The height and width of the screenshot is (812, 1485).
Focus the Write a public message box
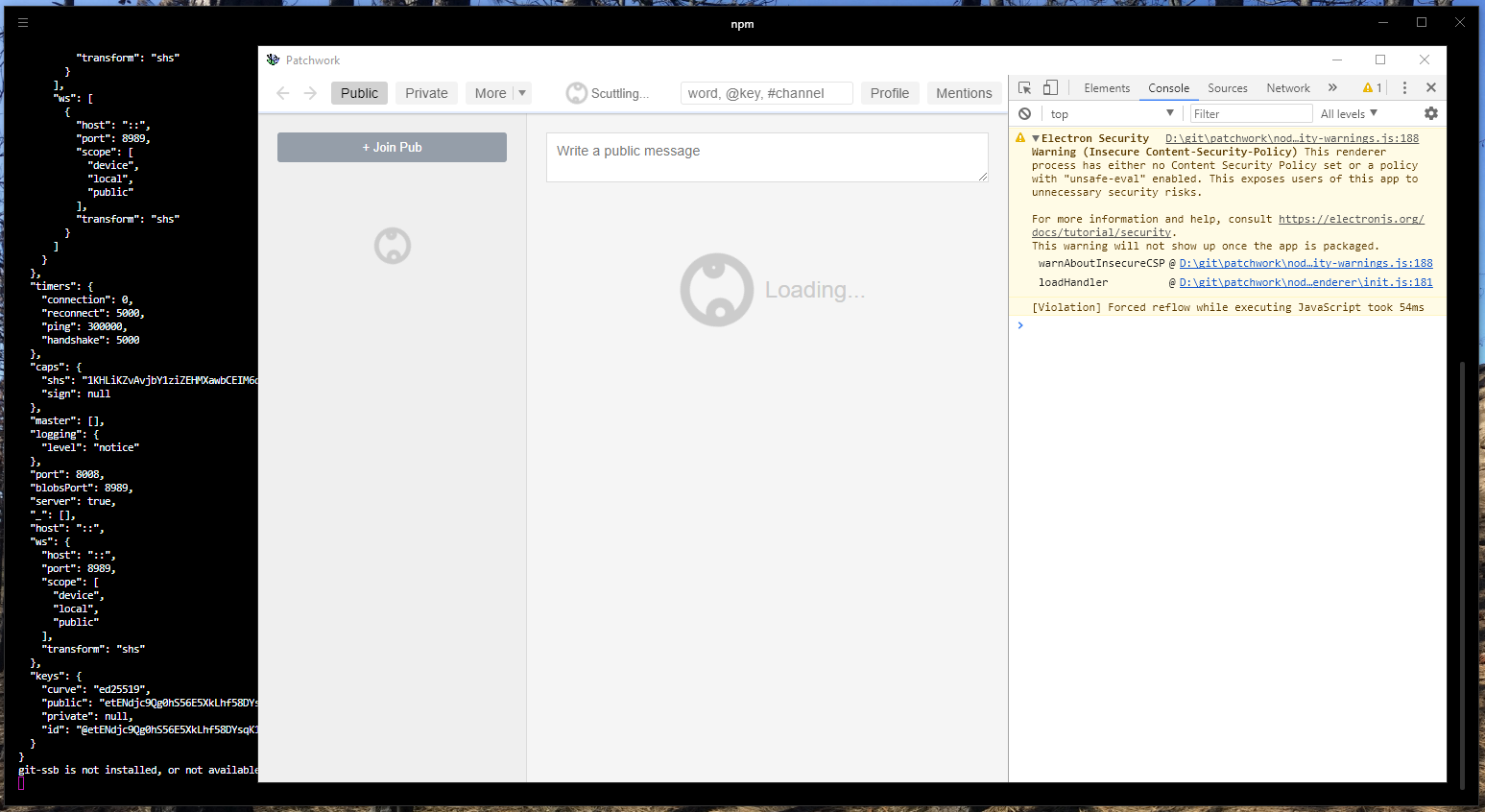pos(767,157)
